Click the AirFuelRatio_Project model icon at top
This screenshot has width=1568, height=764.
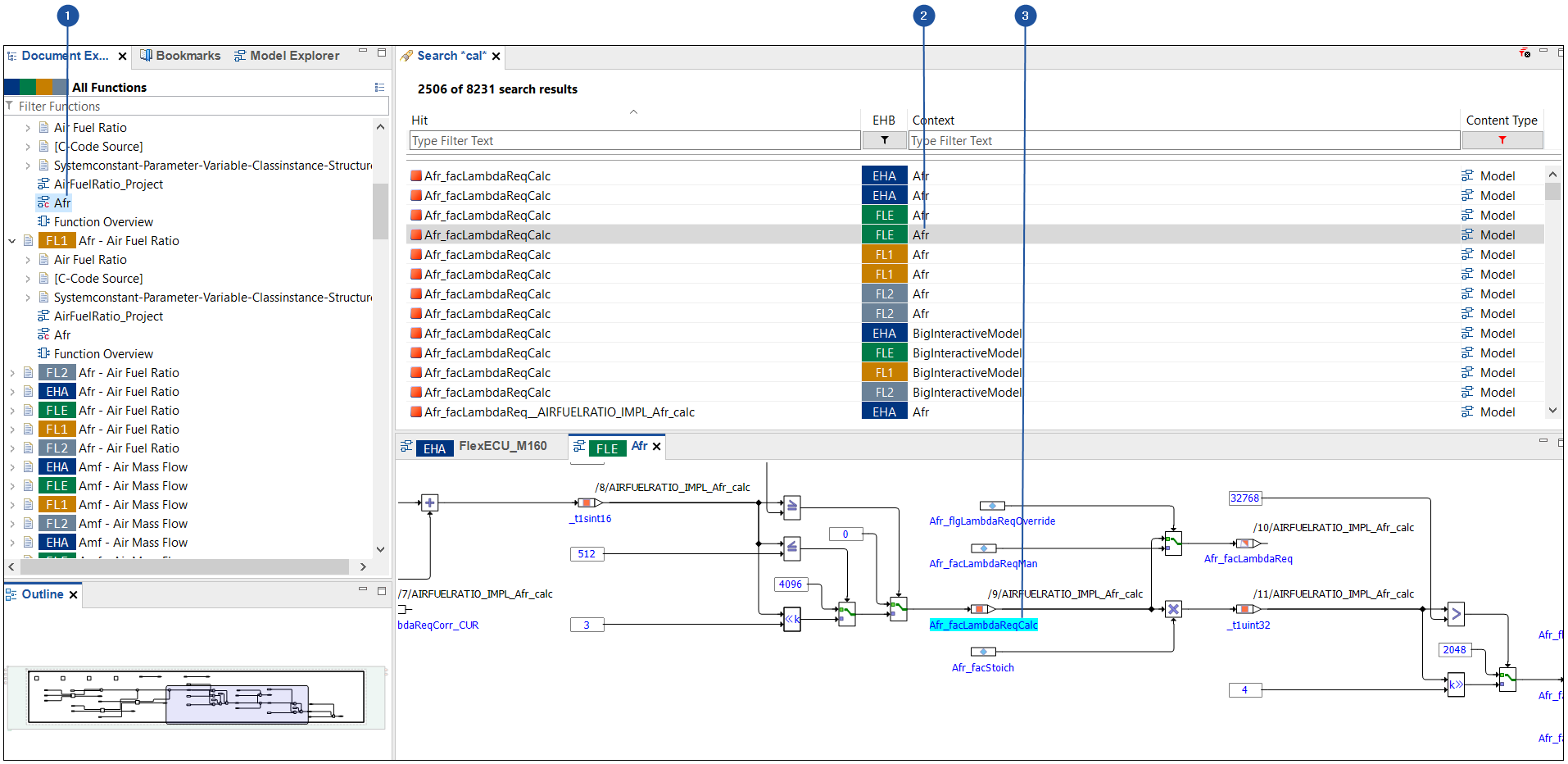pos(44,184)
